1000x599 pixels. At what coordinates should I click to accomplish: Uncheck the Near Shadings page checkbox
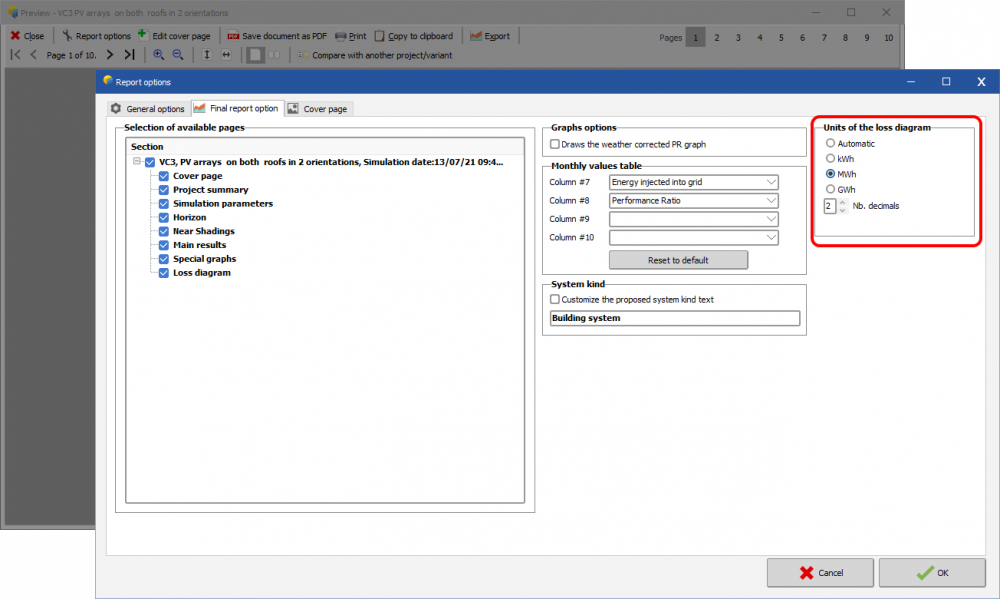click(164, 231)
